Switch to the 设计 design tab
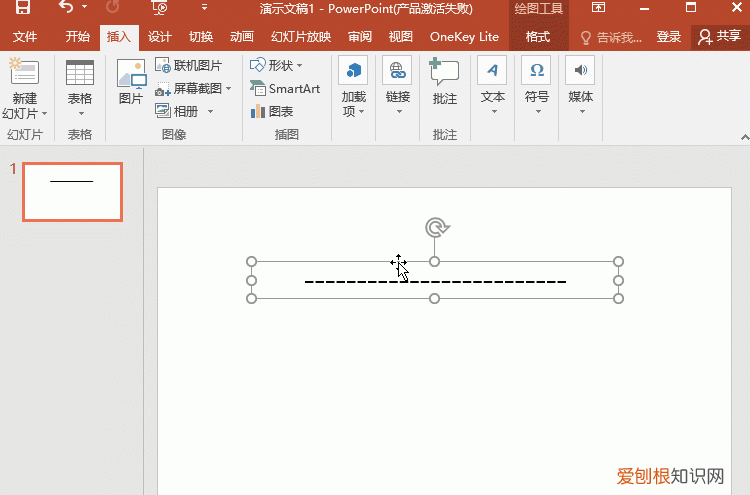 [x=160, y=37]
